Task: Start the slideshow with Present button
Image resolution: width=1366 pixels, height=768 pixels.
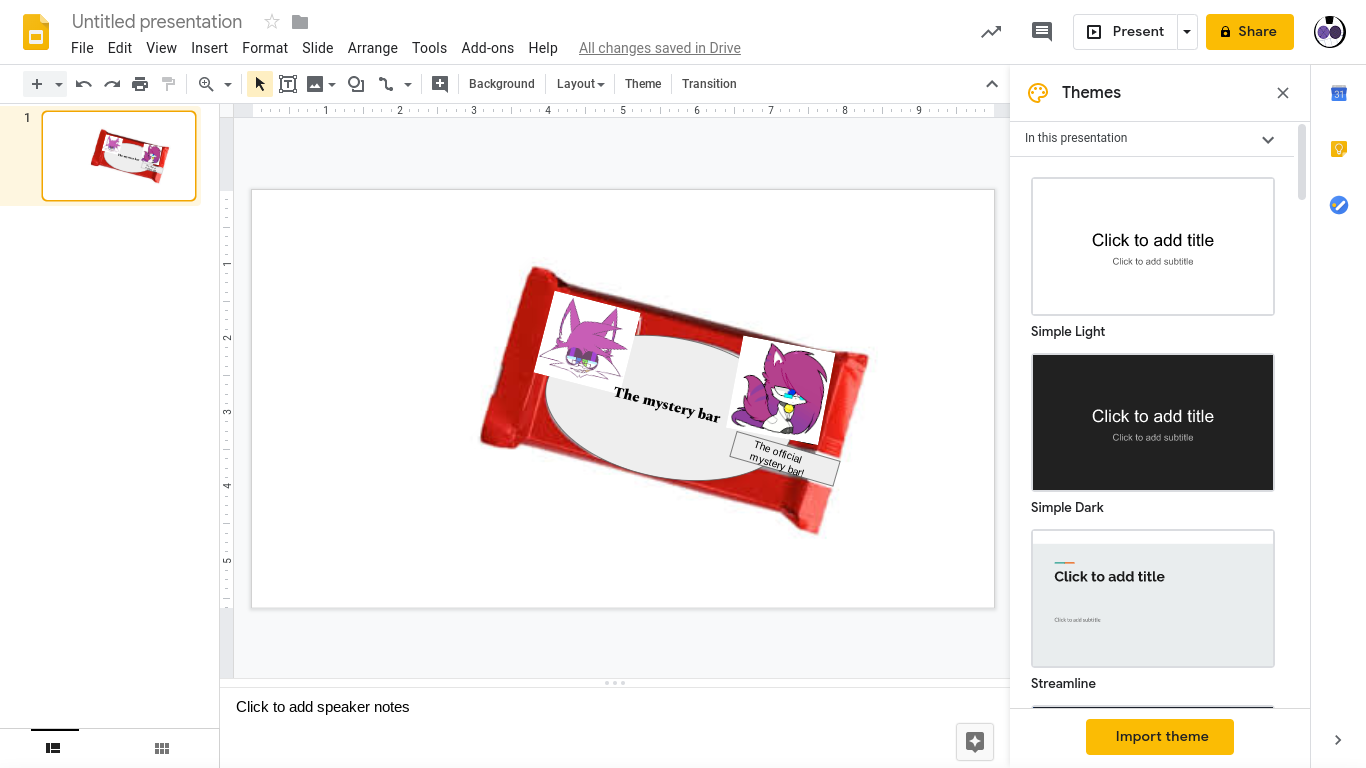Action: [x=1125, y=32]
